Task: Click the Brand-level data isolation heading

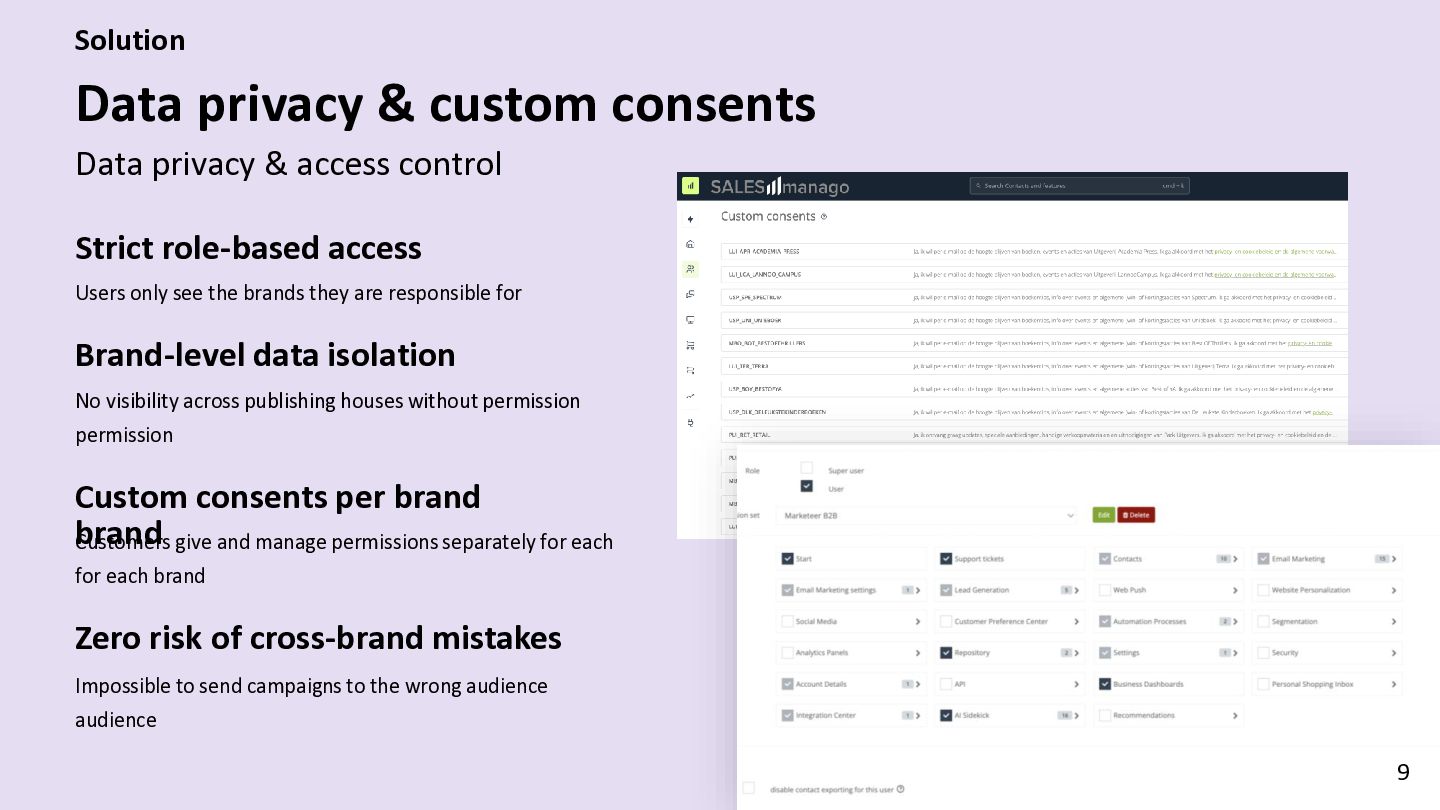Action: point(265,355)
